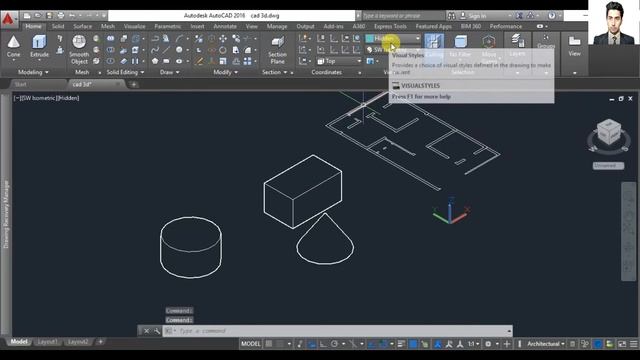
Task: Open new drawing tab with plus button
Action: click(x=133, y=84)
